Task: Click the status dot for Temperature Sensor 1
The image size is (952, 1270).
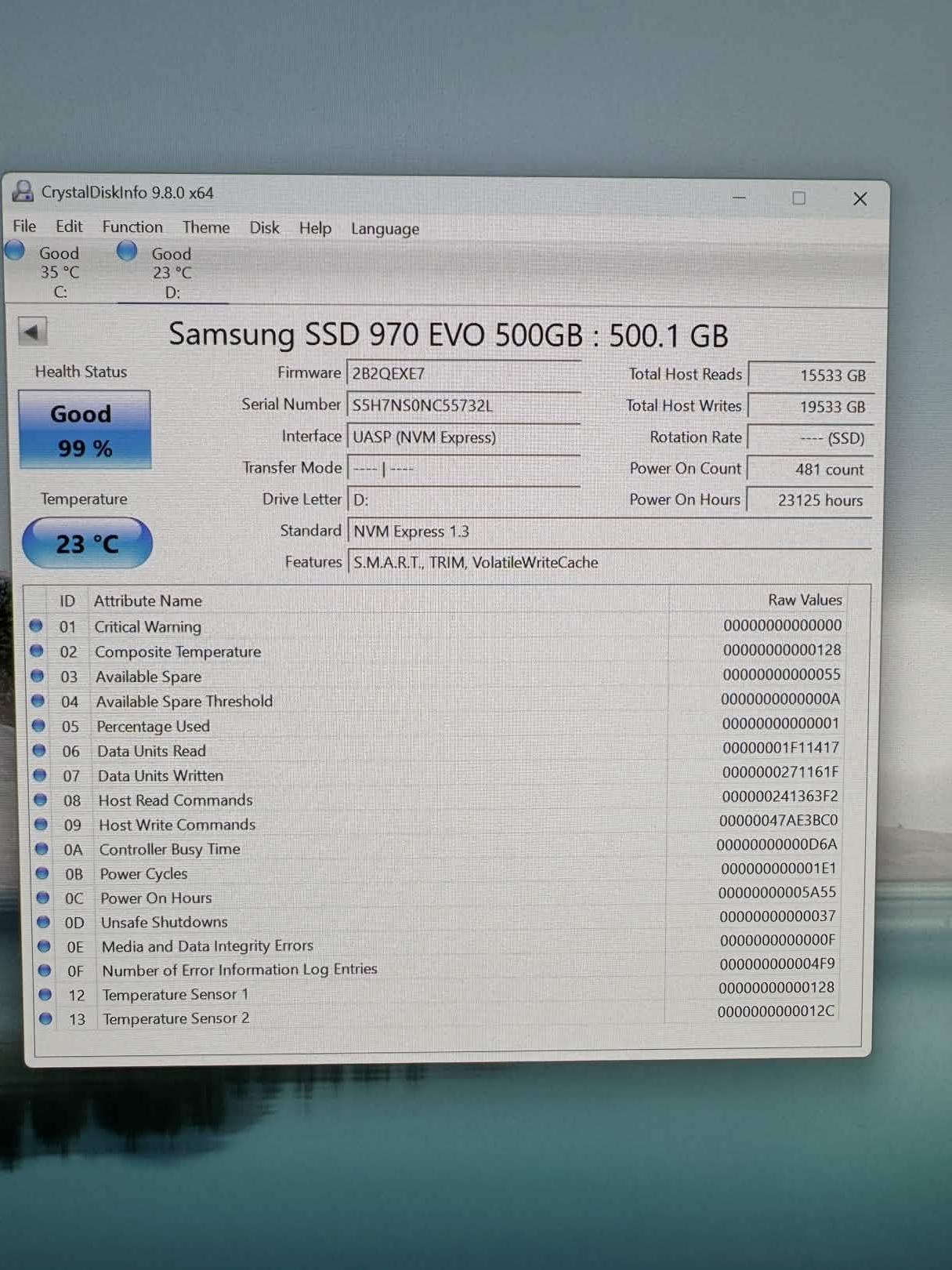Action: (45, 995)
